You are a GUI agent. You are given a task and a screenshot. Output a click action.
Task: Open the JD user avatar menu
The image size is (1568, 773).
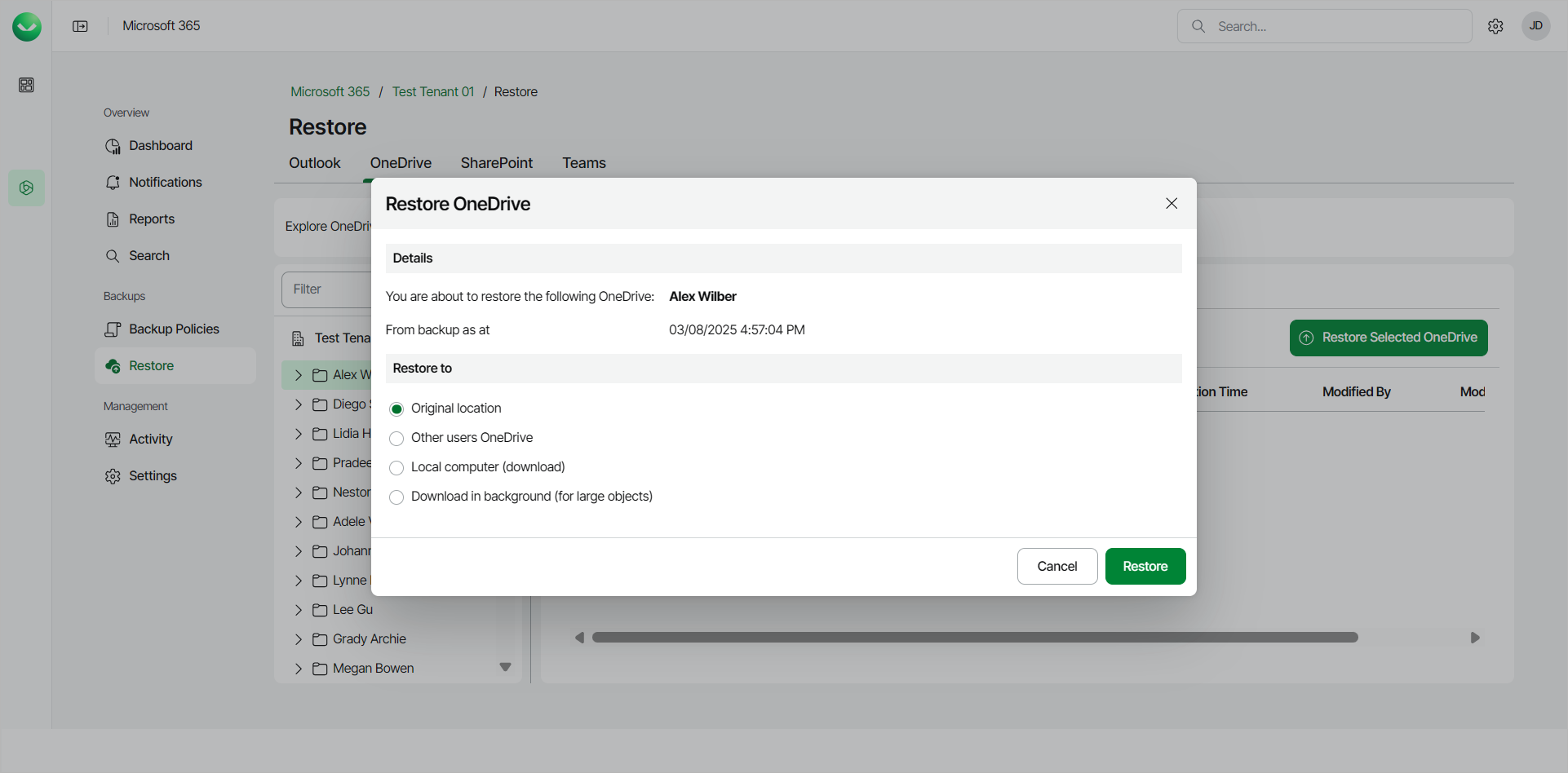click(x=1536, y=26)
